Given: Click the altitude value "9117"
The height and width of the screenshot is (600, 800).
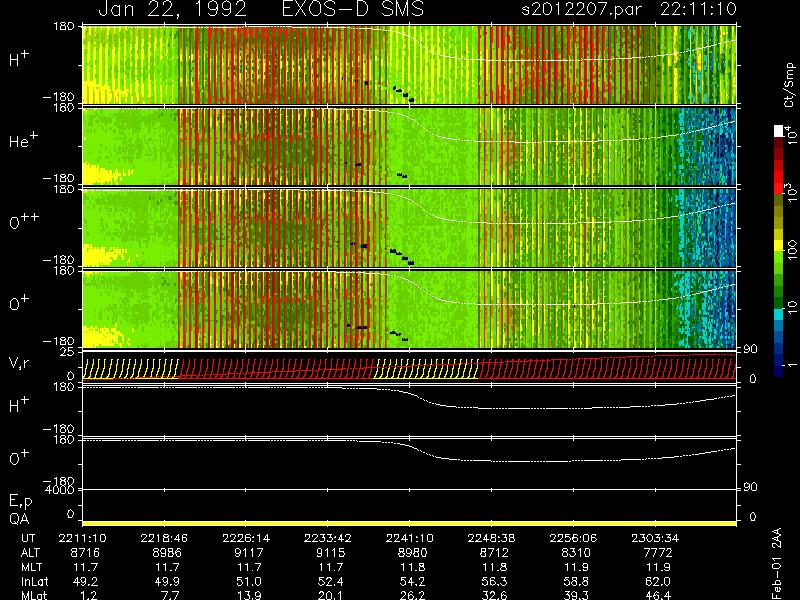Looking at the screenshot, I should [248, 553].
